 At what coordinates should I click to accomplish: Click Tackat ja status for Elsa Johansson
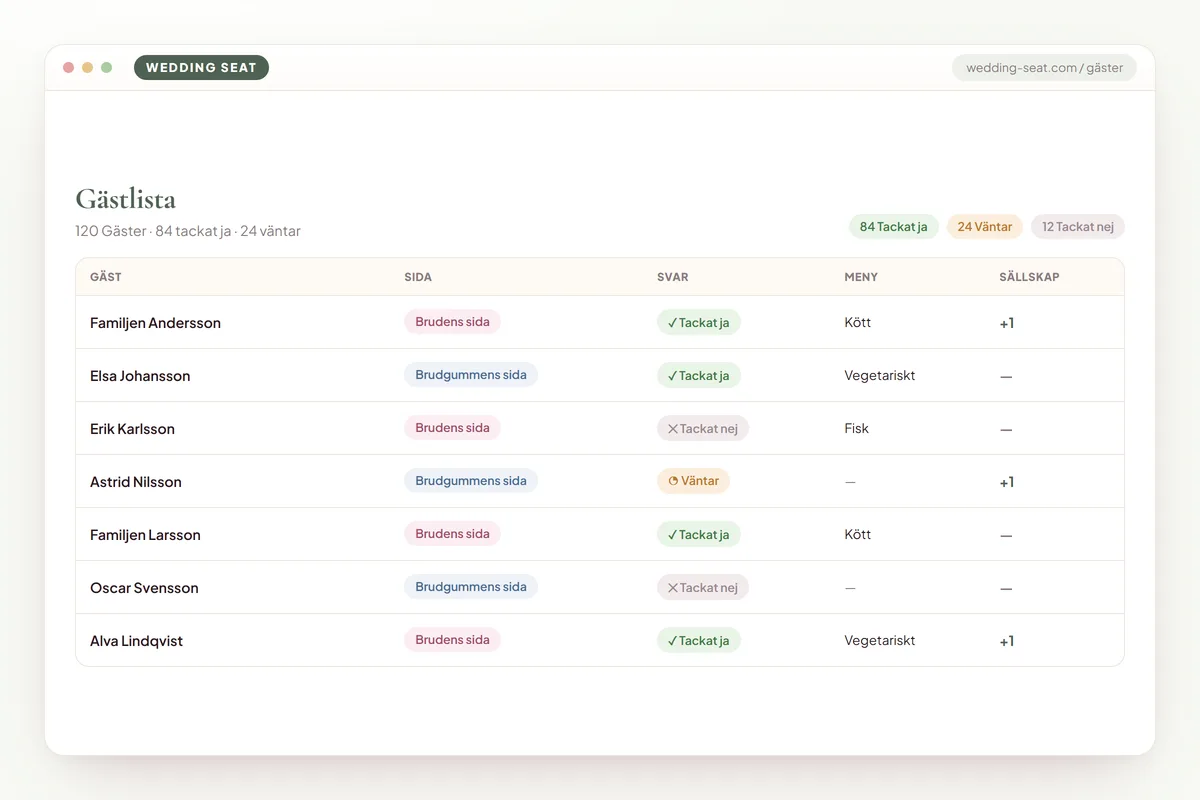coord(699,376)
